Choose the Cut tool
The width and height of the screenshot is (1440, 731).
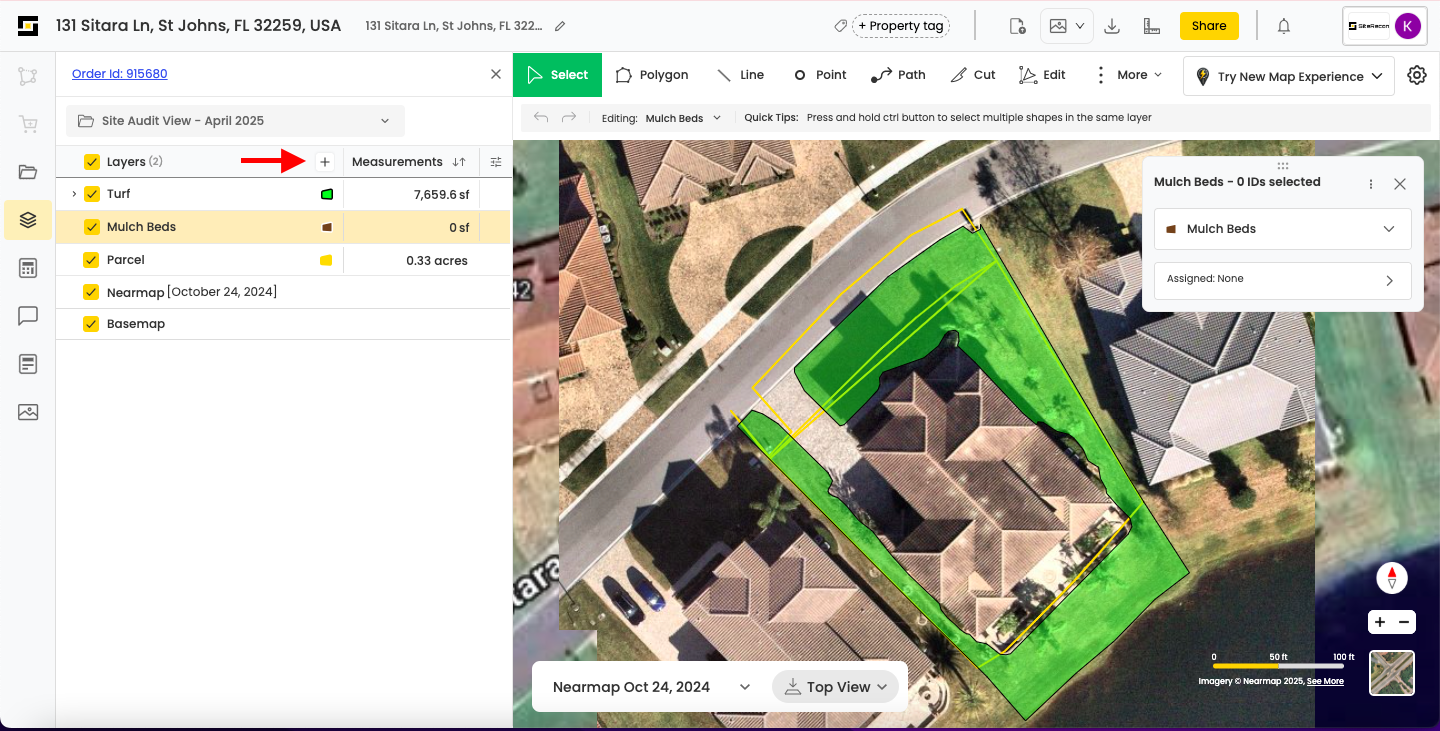(973, 75)
